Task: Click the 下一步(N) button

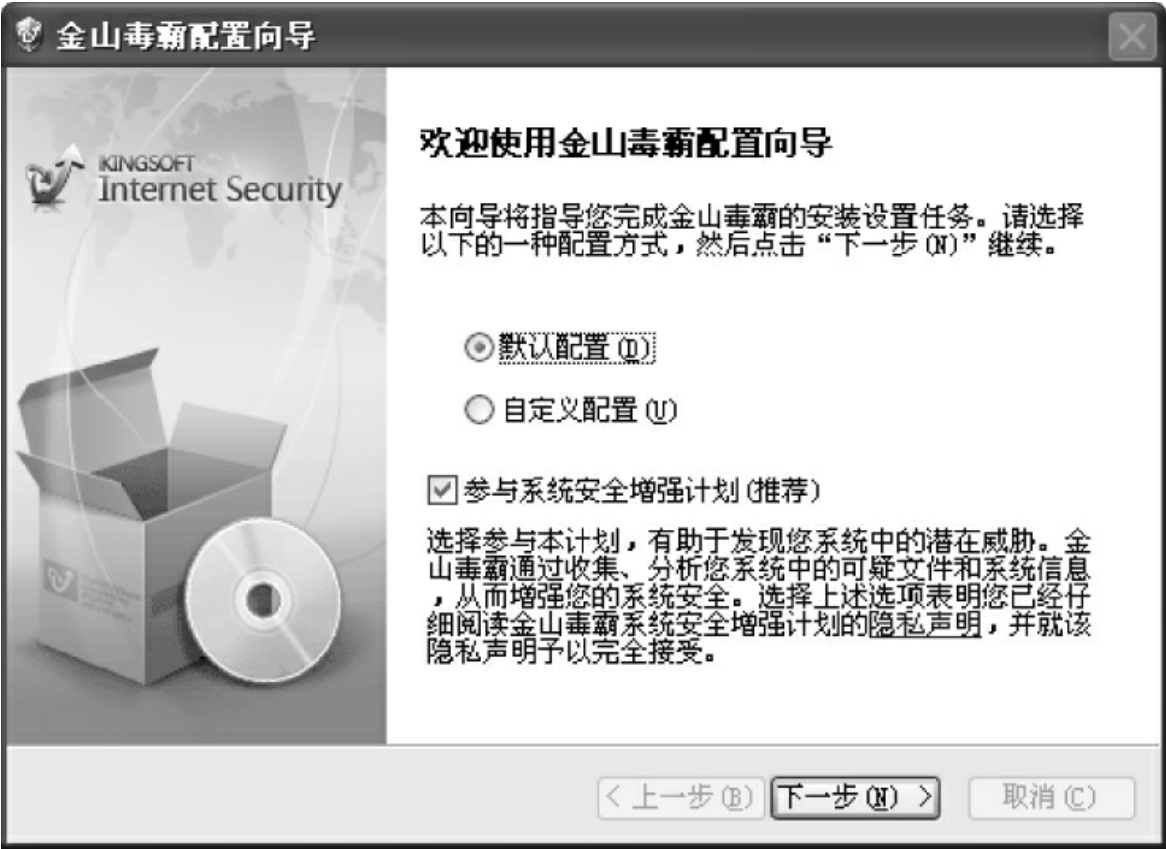Action: pos(855,798)
